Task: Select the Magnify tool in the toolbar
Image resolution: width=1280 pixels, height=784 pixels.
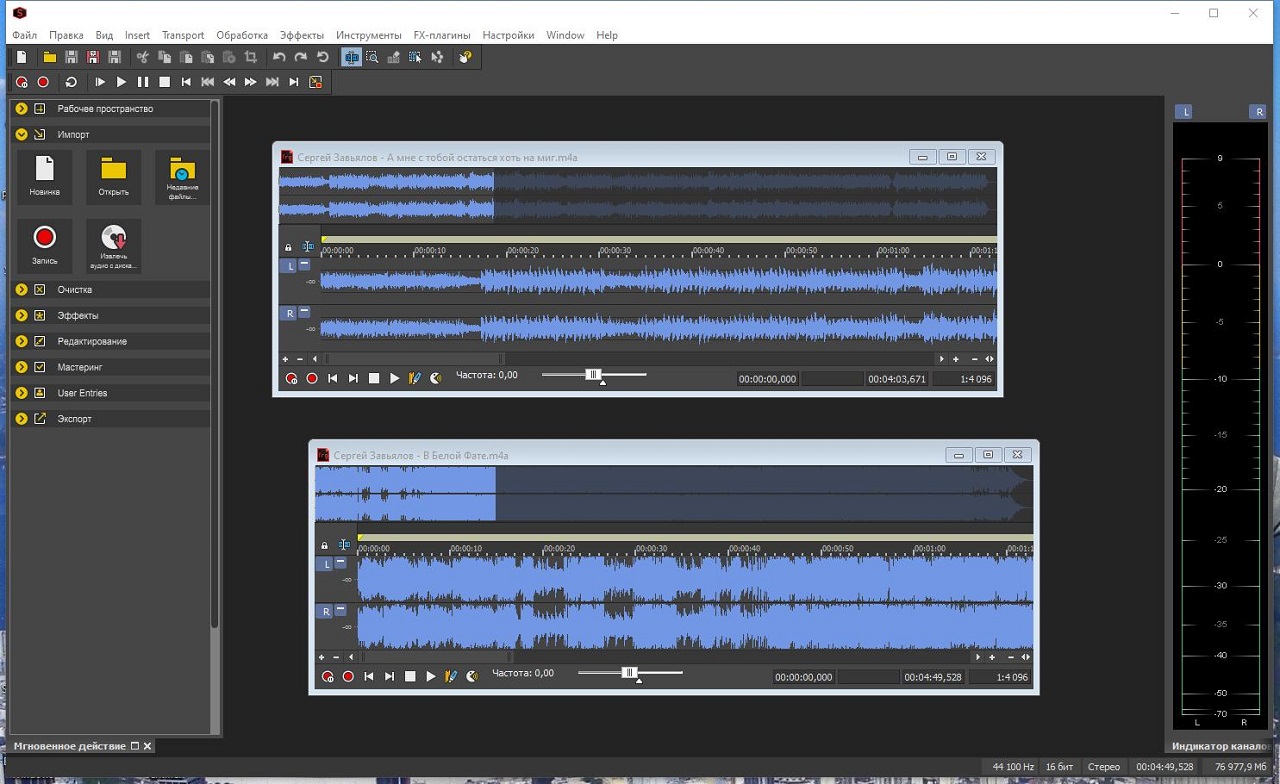Action: tap(372, 58)
